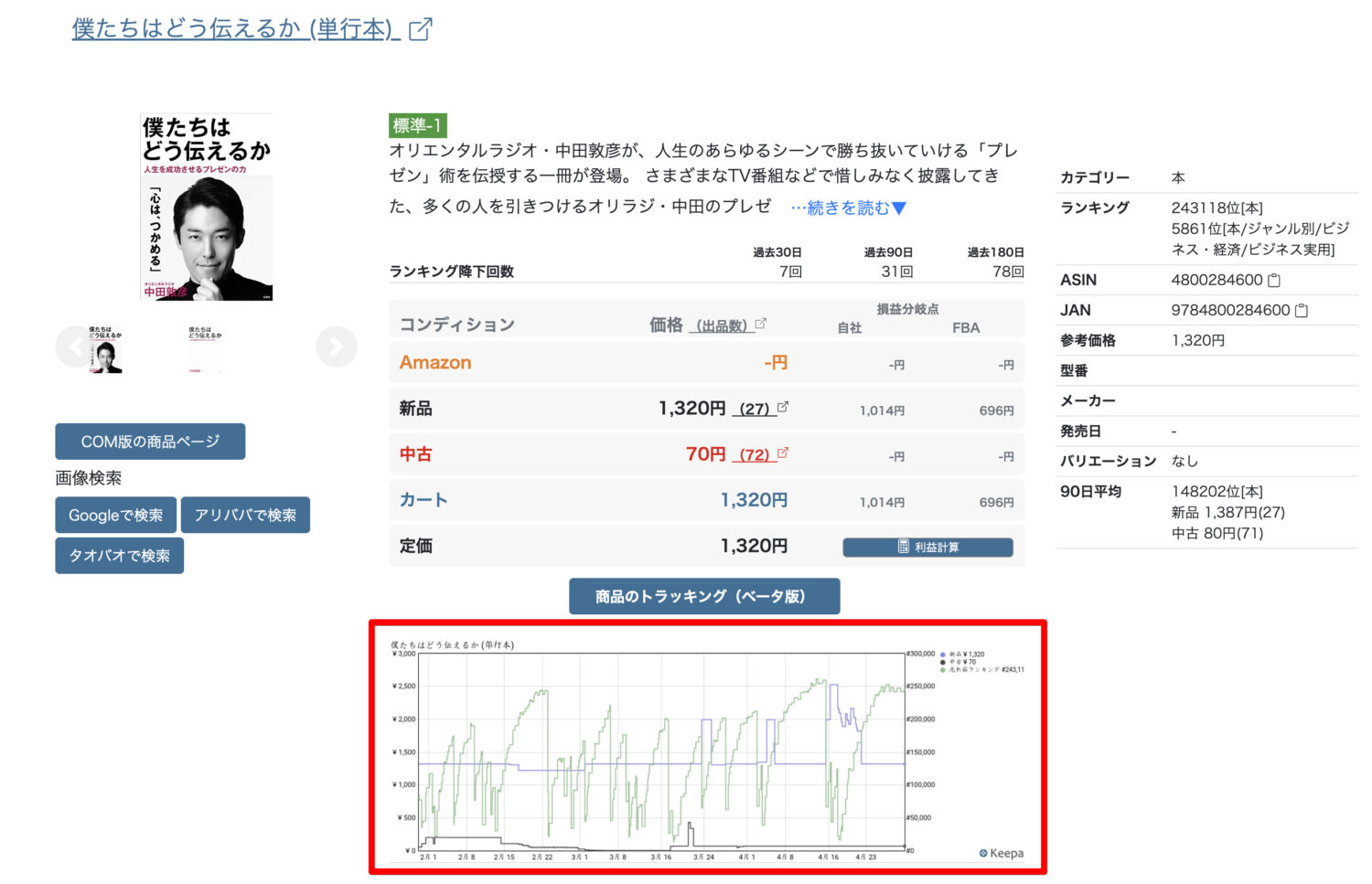Click 90日平均 value 148202位[本]
The image size is (1372, 884).
(x=1217, y=491)
